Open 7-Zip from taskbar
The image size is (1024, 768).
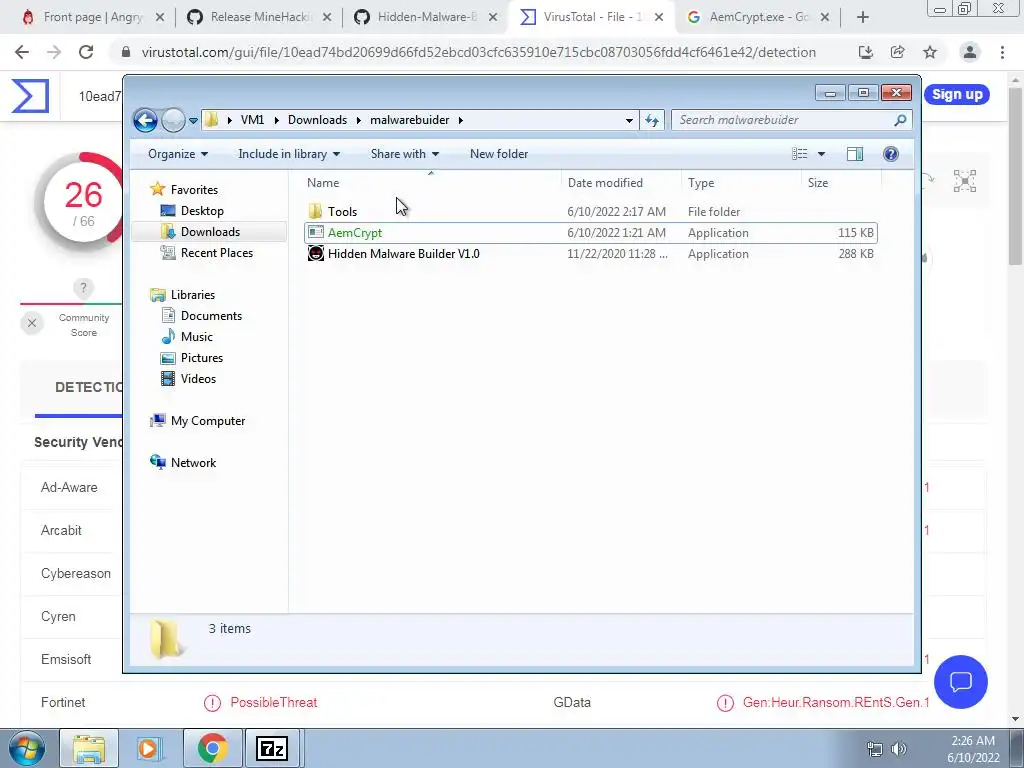pos(272,748)
